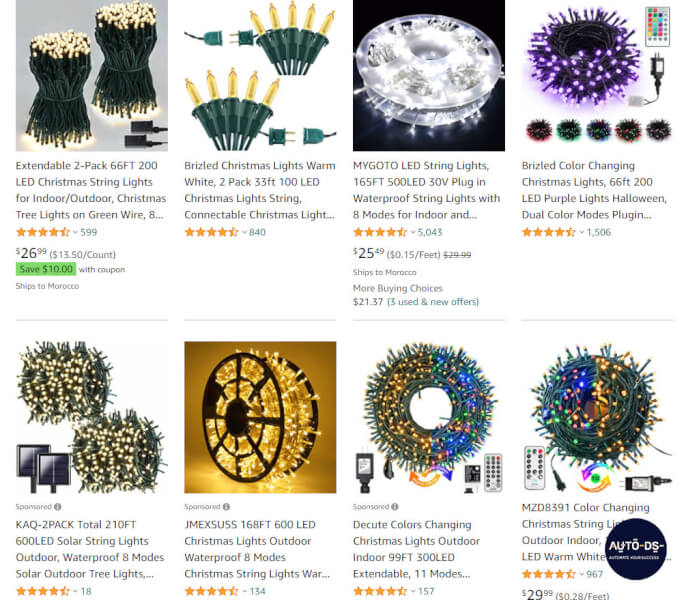
Task: Click the Save $10.00 coupon badge
Action: (x=46, y=269)
